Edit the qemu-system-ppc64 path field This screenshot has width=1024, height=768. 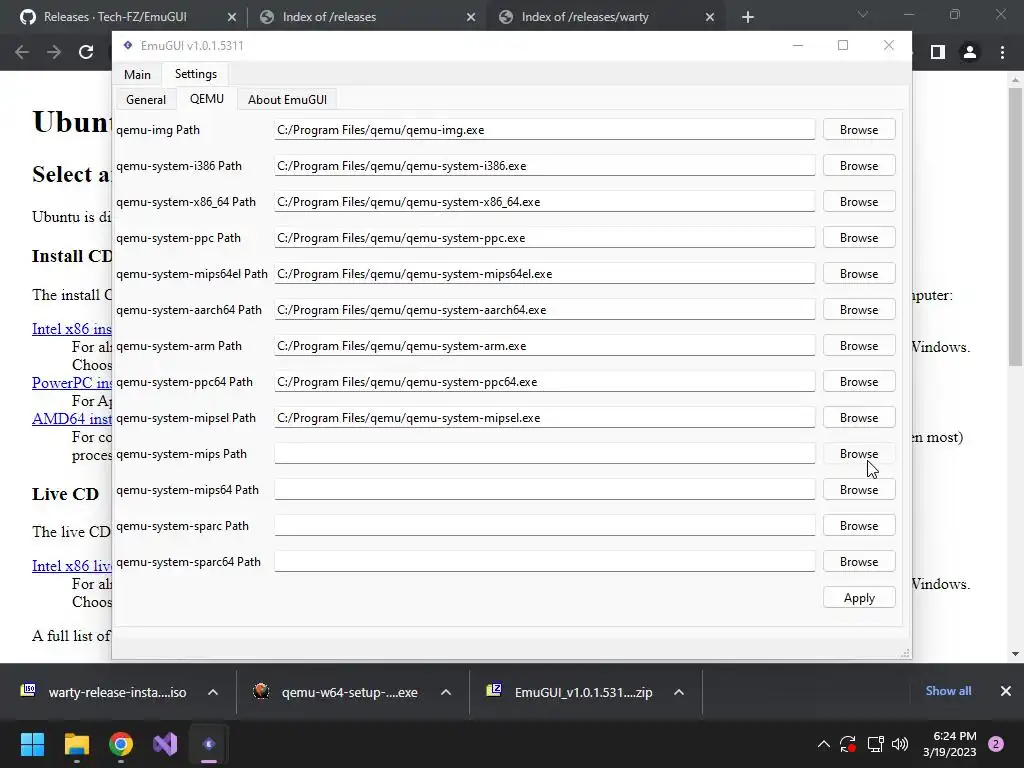545,381
